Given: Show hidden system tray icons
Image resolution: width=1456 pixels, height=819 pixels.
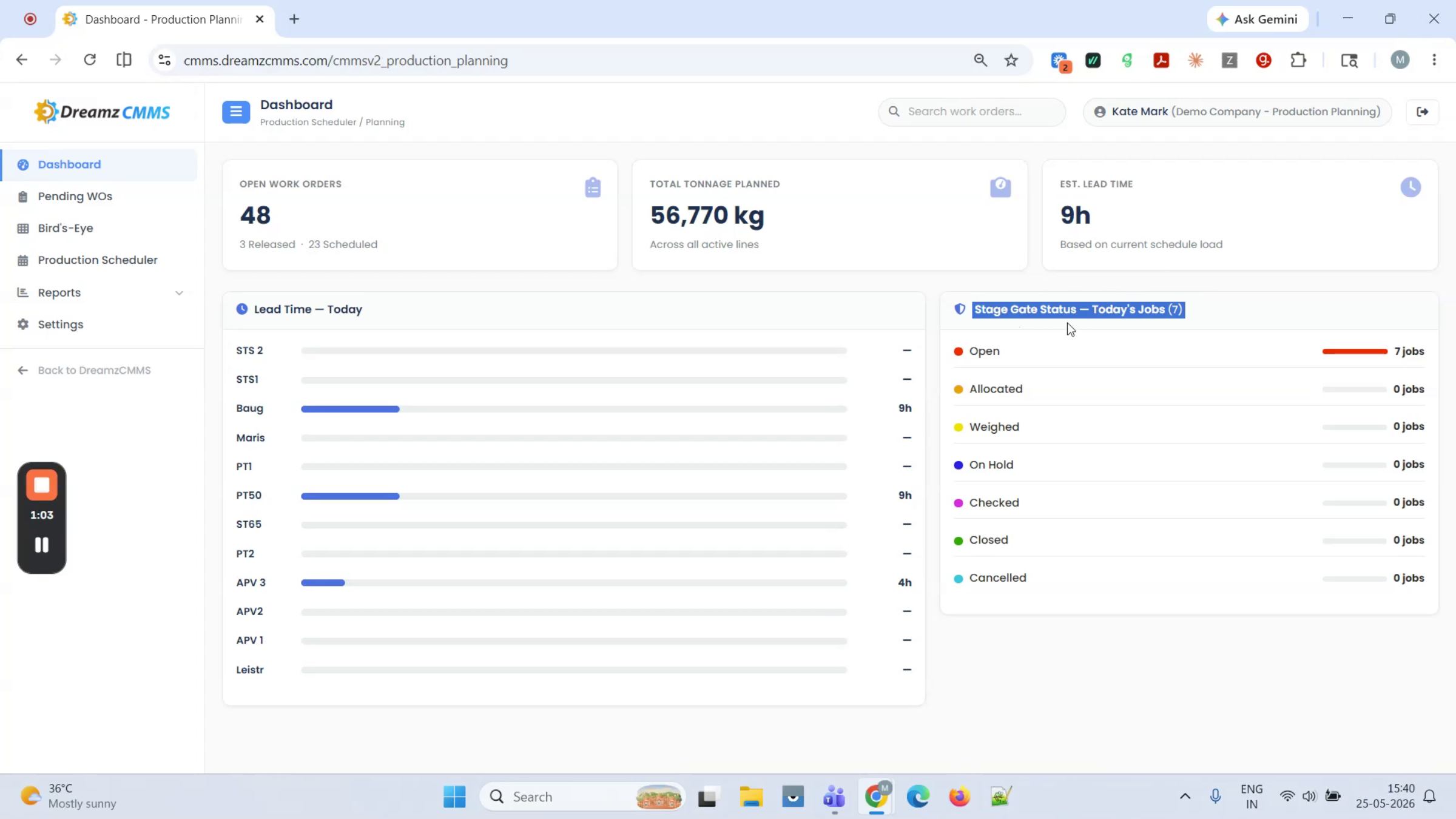Looking at the screenshot, I should [1184, 797].
